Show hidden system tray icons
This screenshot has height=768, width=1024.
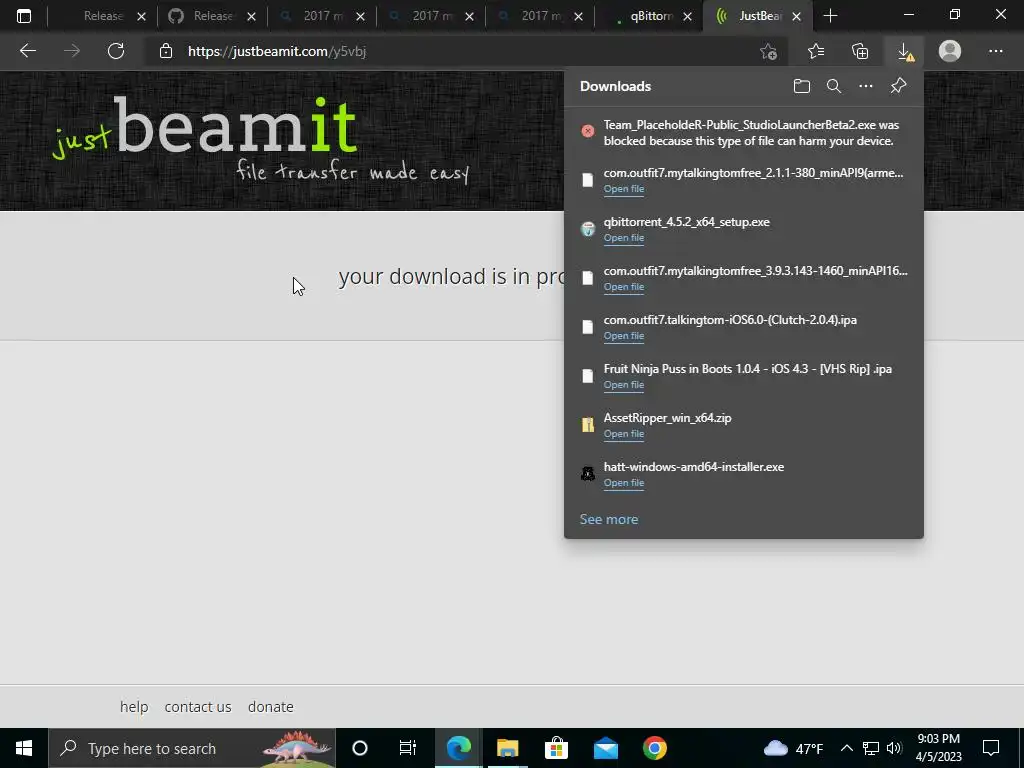point(846,748)
